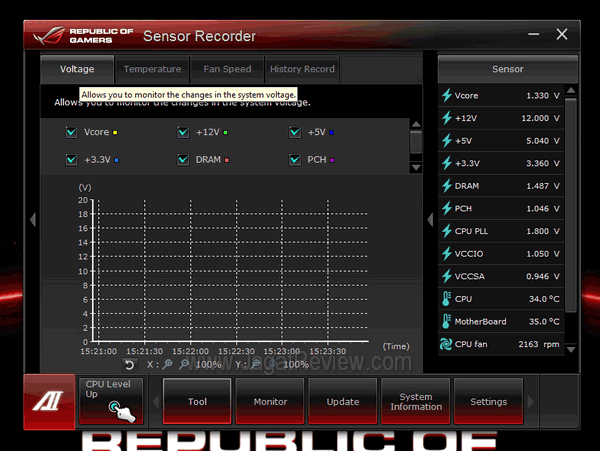Click the 15:22:00 time label on chart
Image resolution: width=600 pixels, height=451 pixels.
click(x=190, y=351)
